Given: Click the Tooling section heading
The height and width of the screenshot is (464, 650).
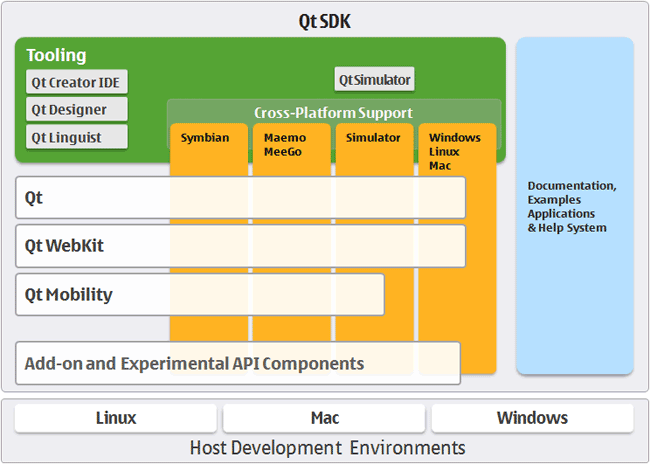Looking at the screenshot, I should click(x=57, y=55).
